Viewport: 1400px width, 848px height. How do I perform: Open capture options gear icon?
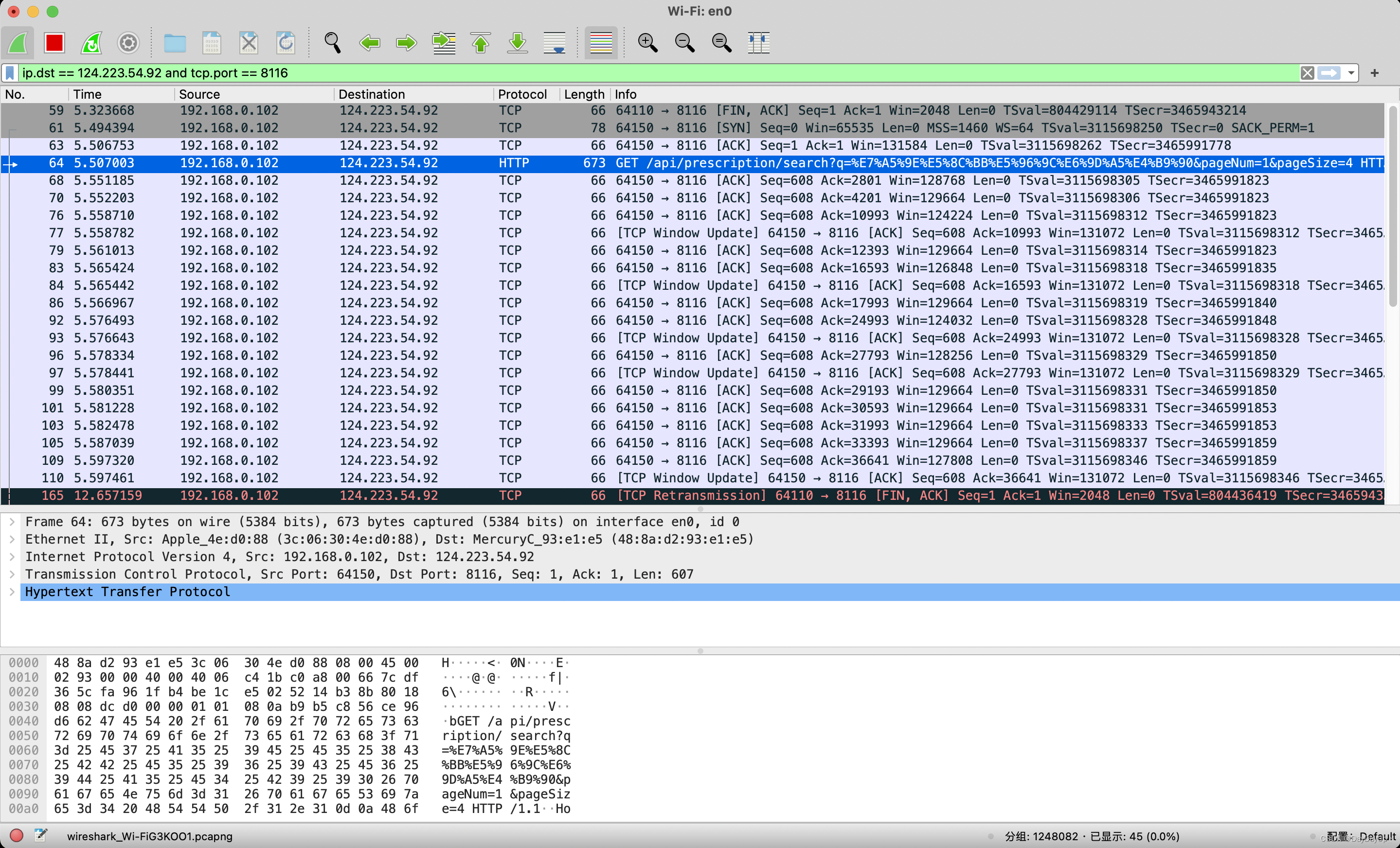[128, 43]
